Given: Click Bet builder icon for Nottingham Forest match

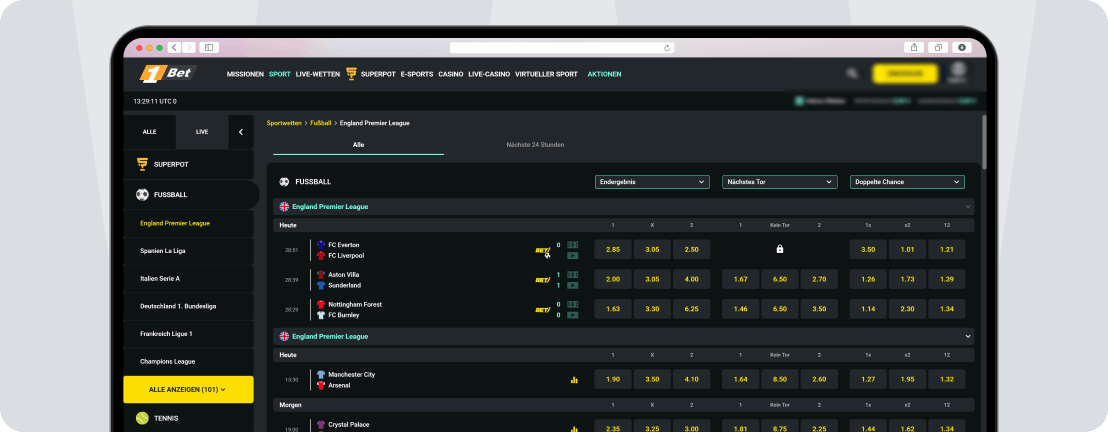Looking at the screenshot, I should [x=543, y=310].
